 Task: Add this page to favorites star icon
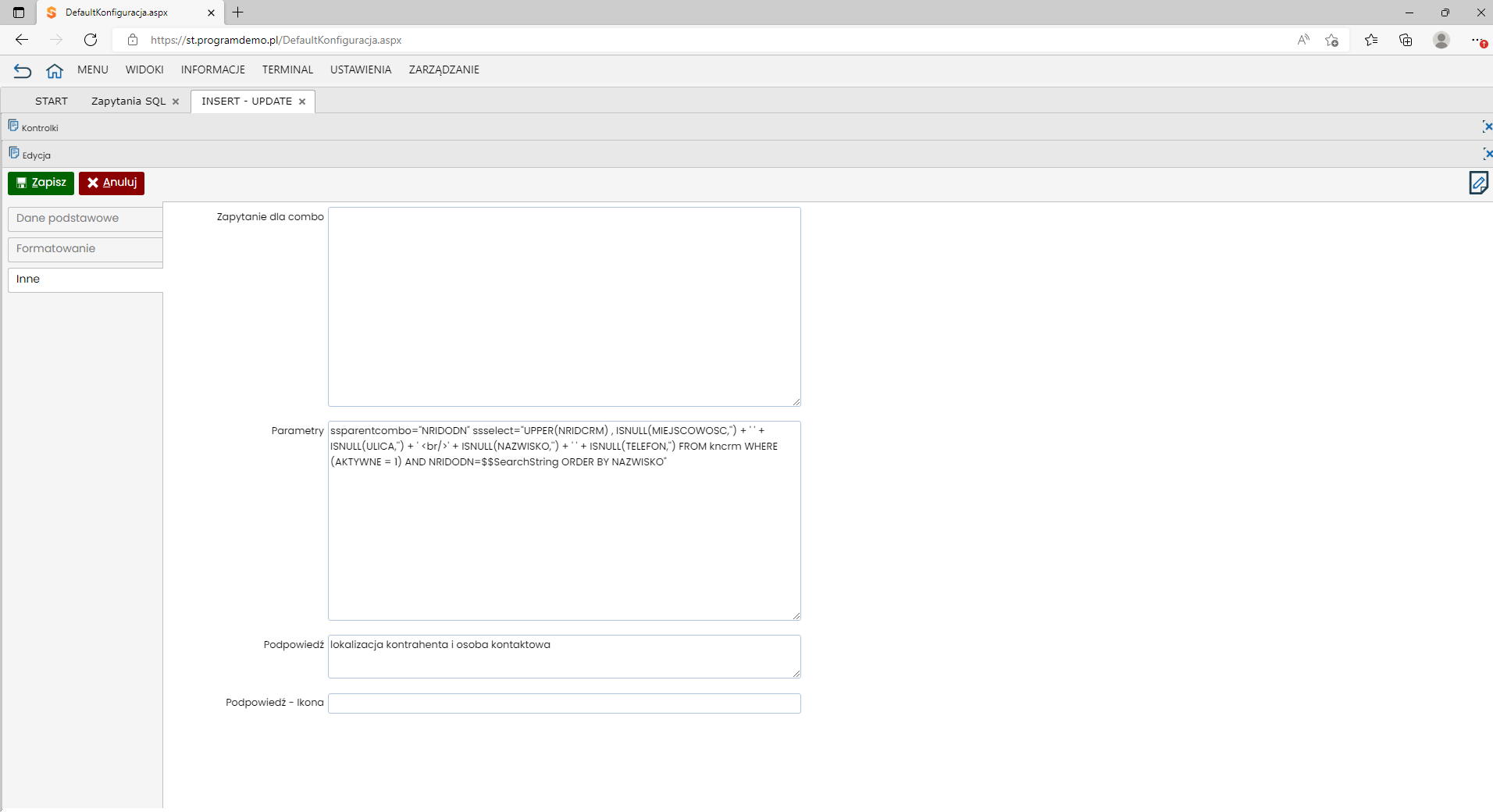point(1332,40)
